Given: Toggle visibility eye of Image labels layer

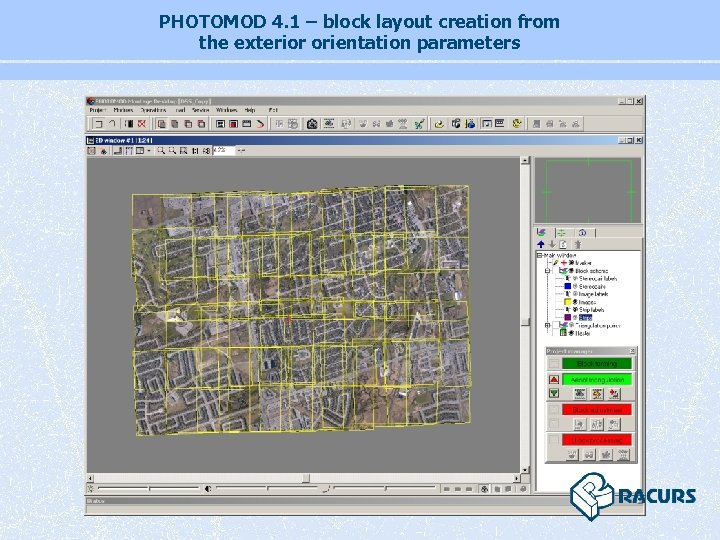Looking at the screenshot, I should [x=575, y=294].
